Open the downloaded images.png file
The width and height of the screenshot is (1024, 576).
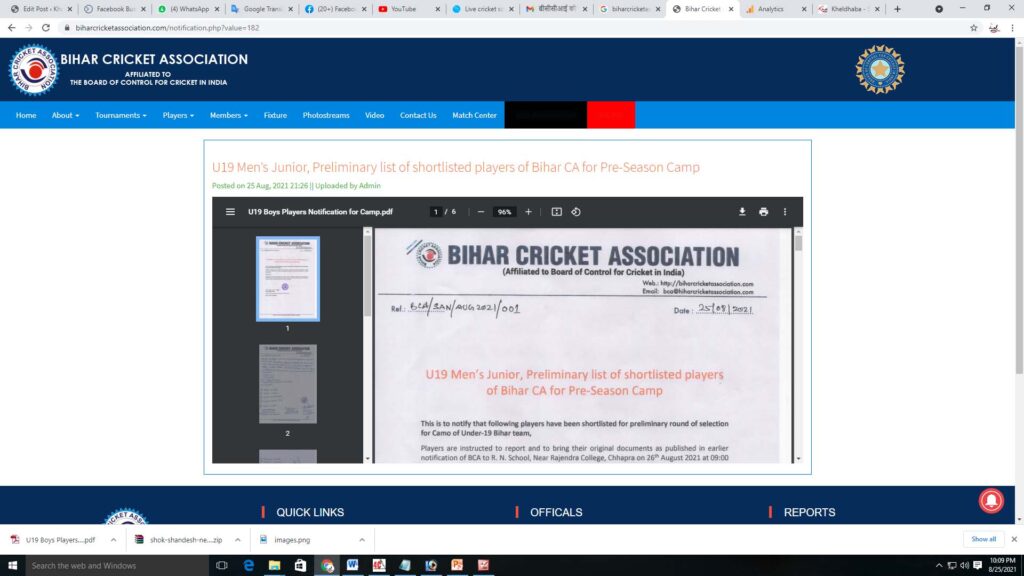point(292,539)
